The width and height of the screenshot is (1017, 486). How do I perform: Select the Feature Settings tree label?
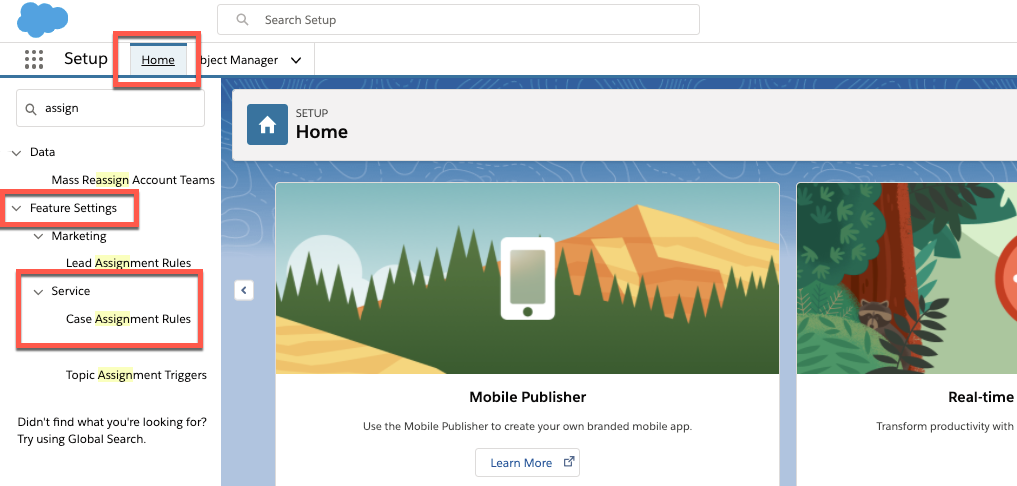(x=73, y=208)
